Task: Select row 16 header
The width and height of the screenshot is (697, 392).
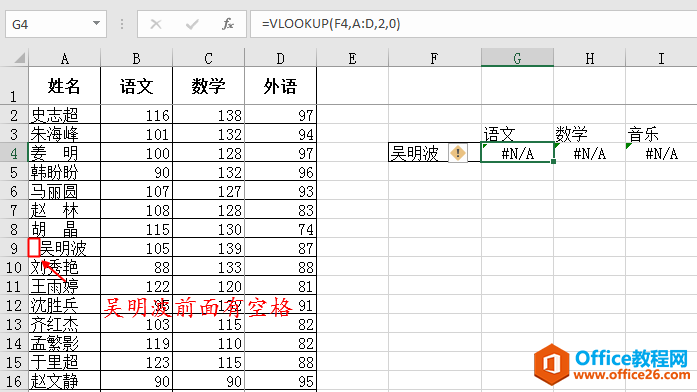Action: (14, 381)
